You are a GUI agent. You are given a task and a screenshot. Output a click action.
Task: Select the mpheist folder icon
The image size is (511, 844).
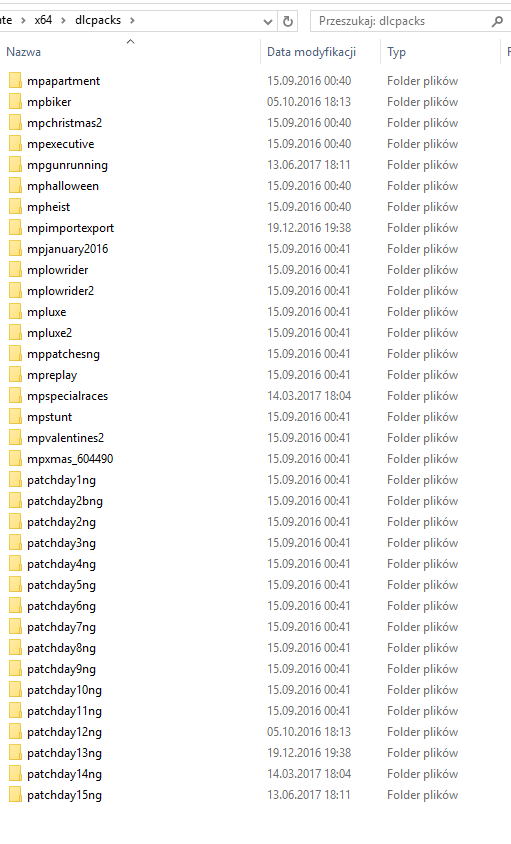(x=15, y=207)
